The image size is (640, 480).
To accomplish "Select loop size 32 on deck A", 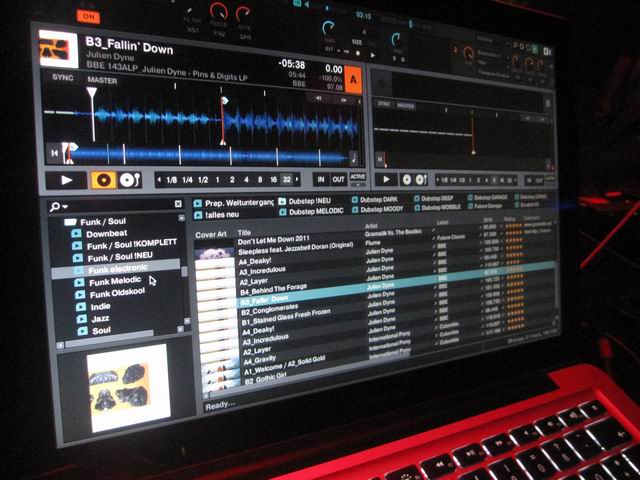I will 287,180.
